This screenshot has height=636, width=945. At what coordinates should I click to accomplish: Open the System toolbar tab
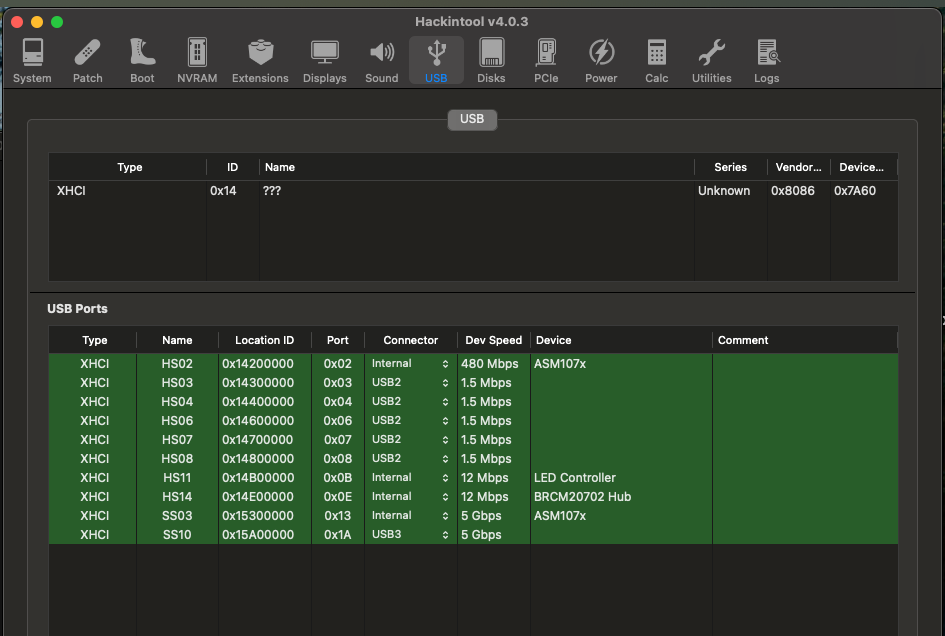coord(33,61)
